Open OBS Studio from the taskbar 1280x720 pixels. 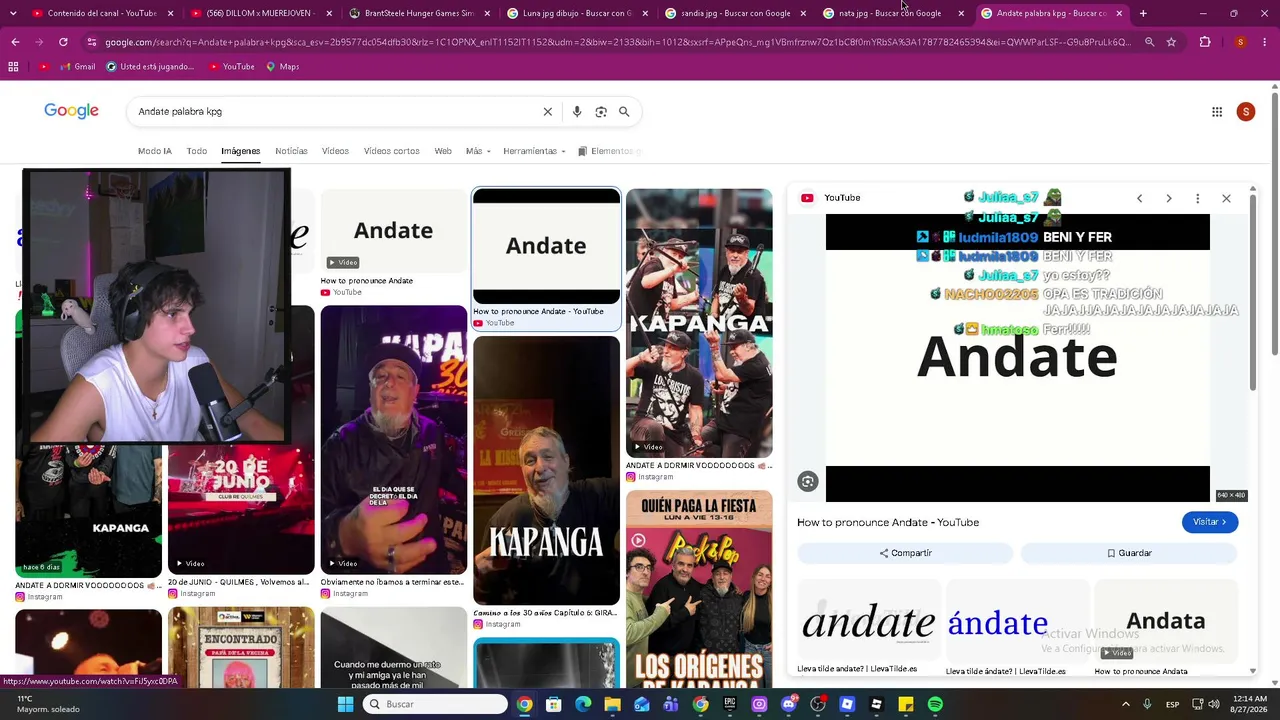[818, 704]
